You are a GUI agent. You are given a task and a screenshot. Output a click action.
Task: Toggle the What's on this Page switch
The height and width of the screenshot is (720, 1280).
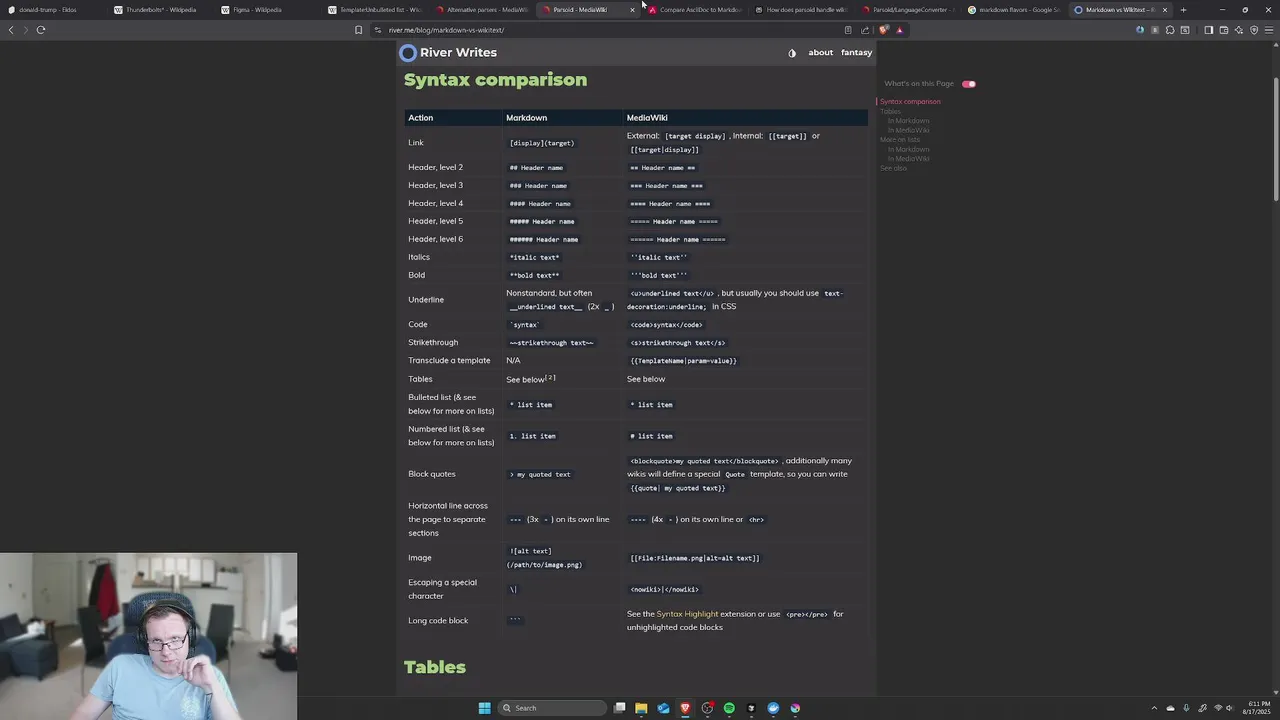coord(968,84)
